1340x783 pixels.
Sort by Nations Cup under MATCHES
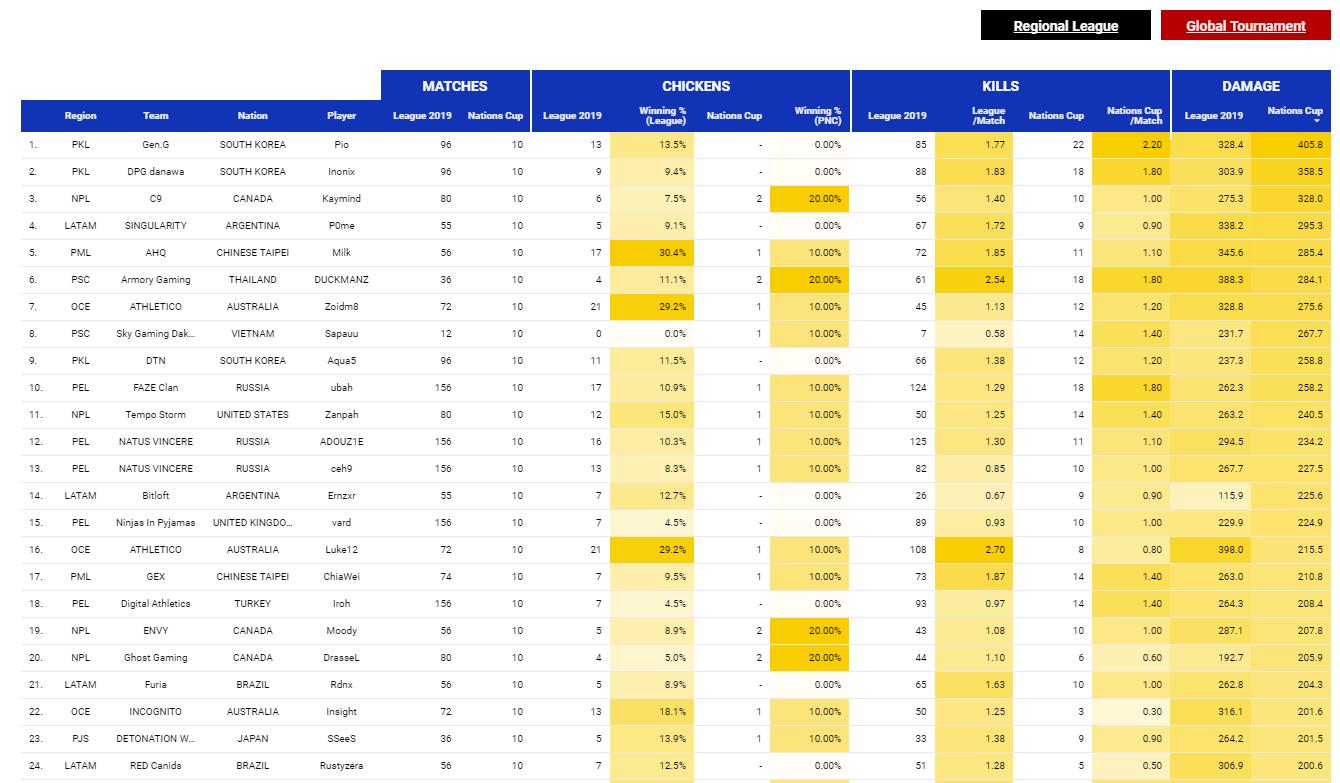tap(495, 116)
